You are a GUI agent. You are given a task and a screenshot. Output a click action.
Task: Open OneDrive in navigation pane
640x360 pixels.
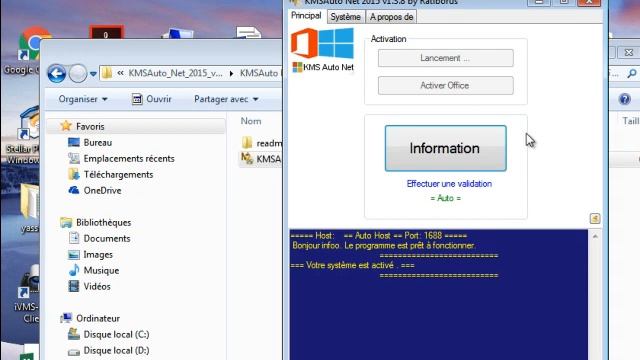[x=102, y=191]
